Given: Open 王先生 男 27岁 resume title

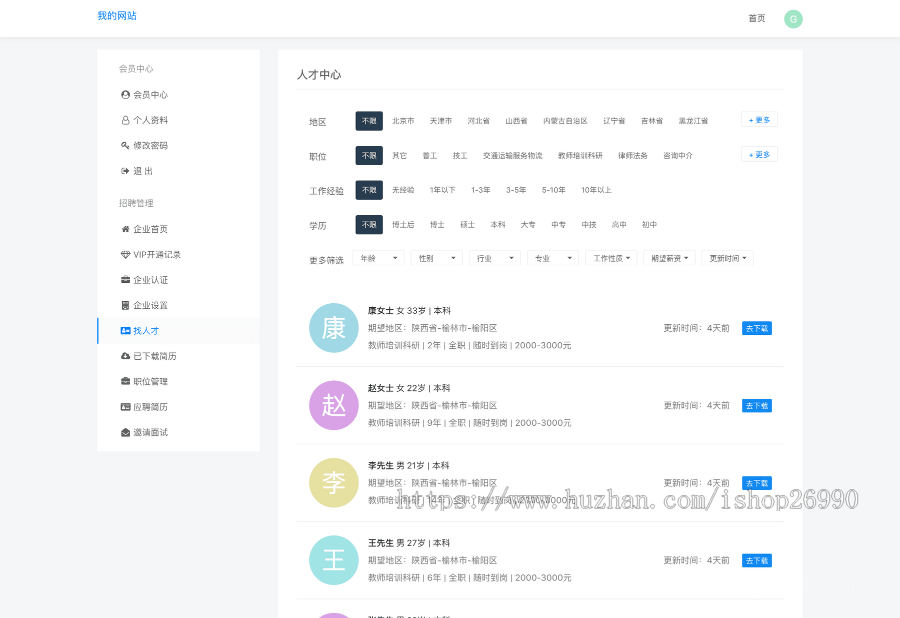Looking at the screenshot, I should pos(409,543).
